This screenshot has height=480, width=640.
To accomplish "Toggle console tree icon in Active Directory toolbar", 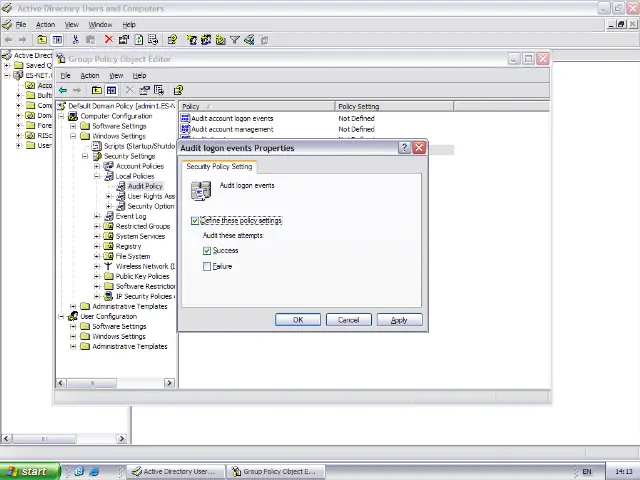I will (x=57, y=40).
